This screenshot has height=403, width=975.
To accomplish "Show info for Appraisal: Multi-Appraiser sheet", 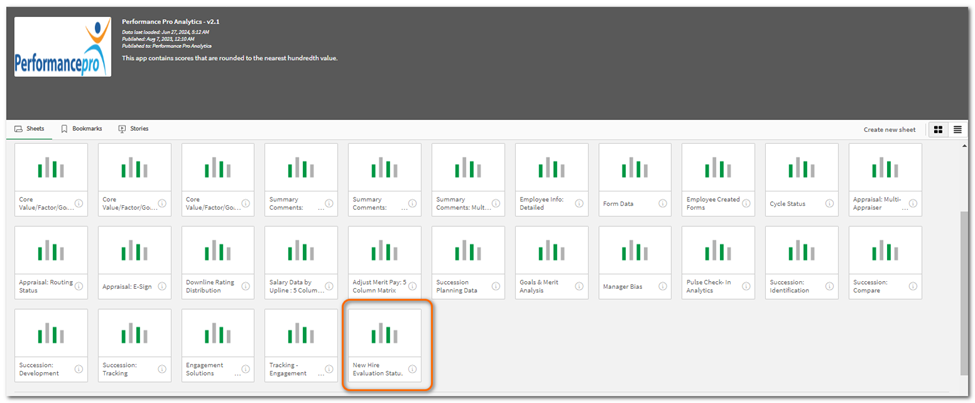I will coord(912,203).
